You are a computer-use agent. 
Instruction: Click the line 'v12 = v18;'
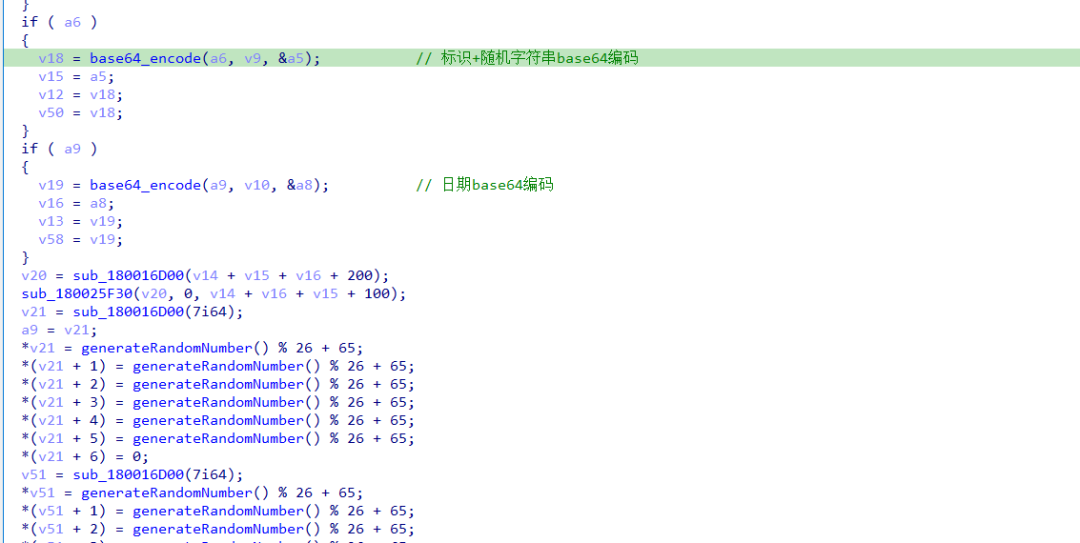click(81, 94)
